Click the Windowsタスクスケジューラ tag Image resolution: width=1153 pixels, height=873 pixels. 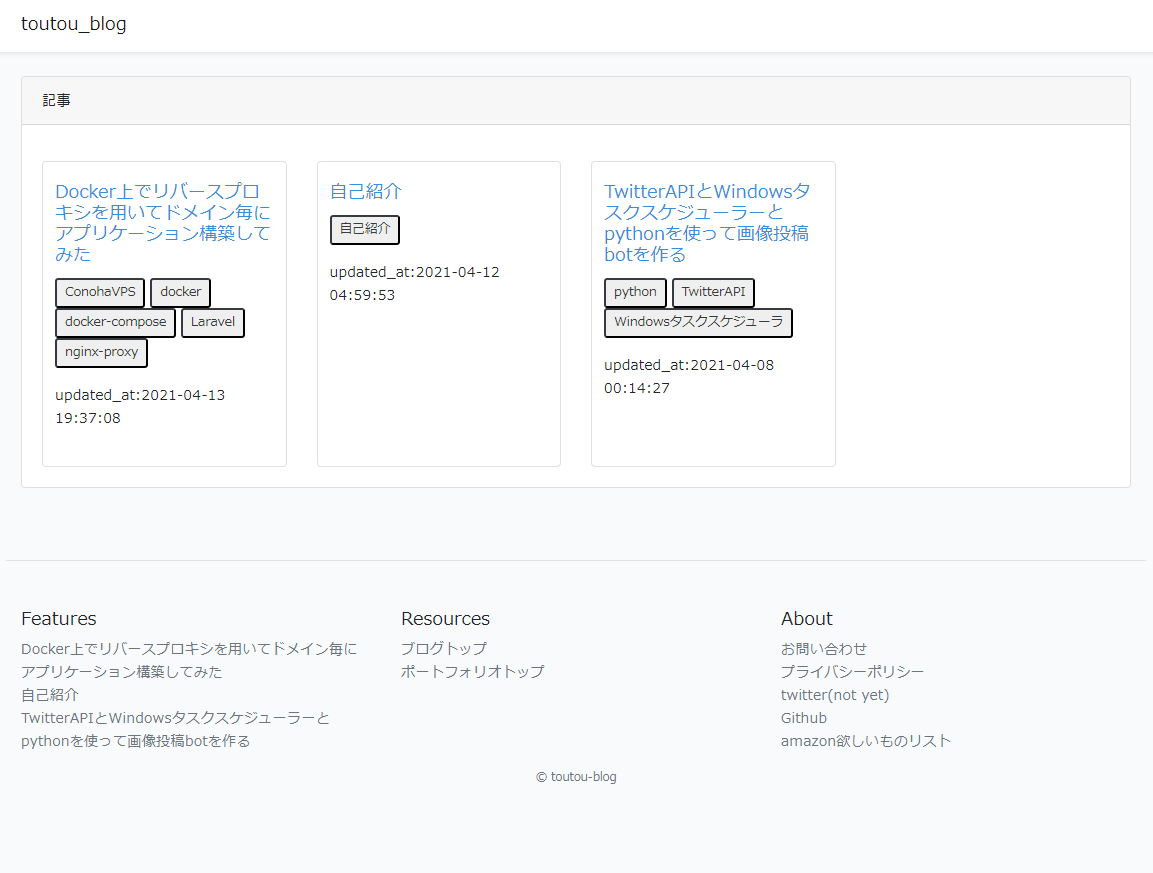pos(698,323)
